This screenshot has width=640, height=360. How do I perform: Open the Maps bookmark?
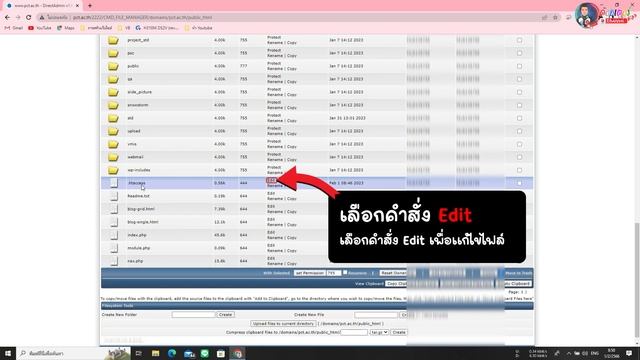66,28
